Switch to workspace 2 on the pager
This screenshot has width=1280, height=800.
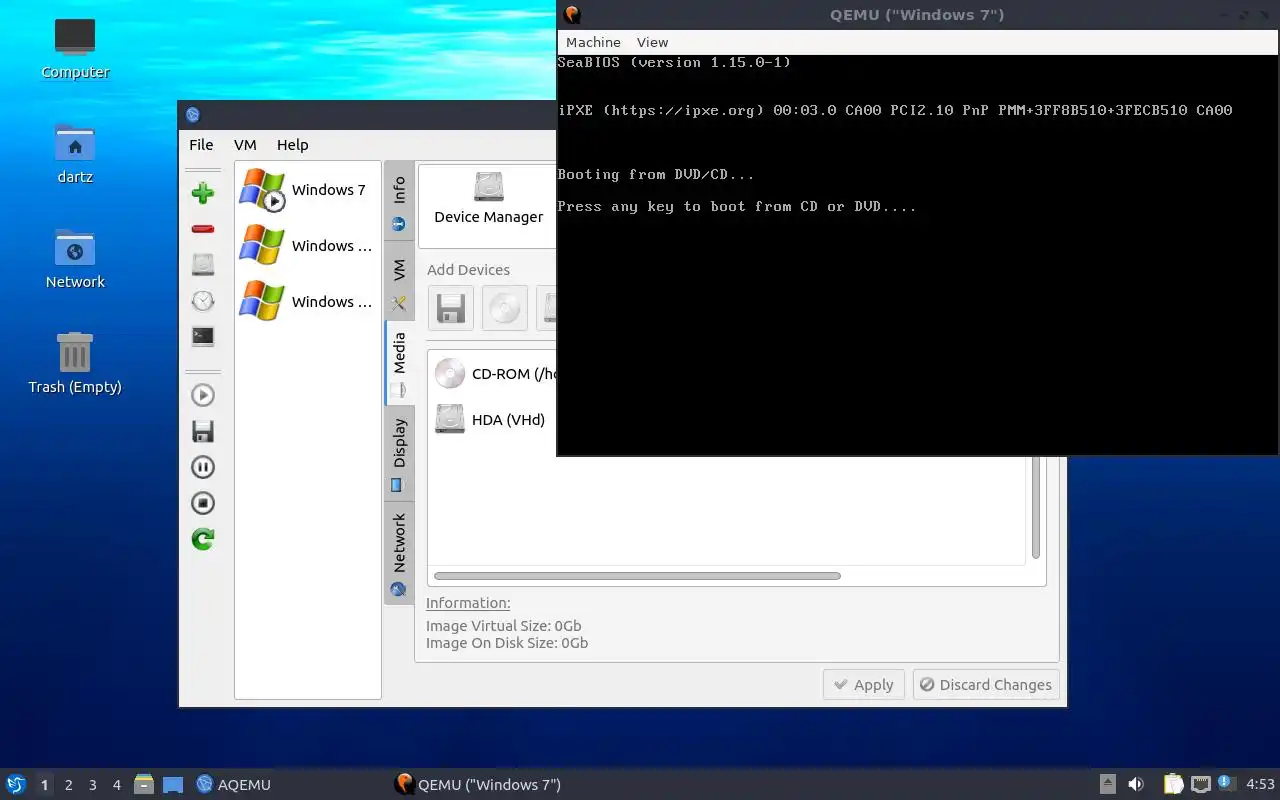pos(68,785)
